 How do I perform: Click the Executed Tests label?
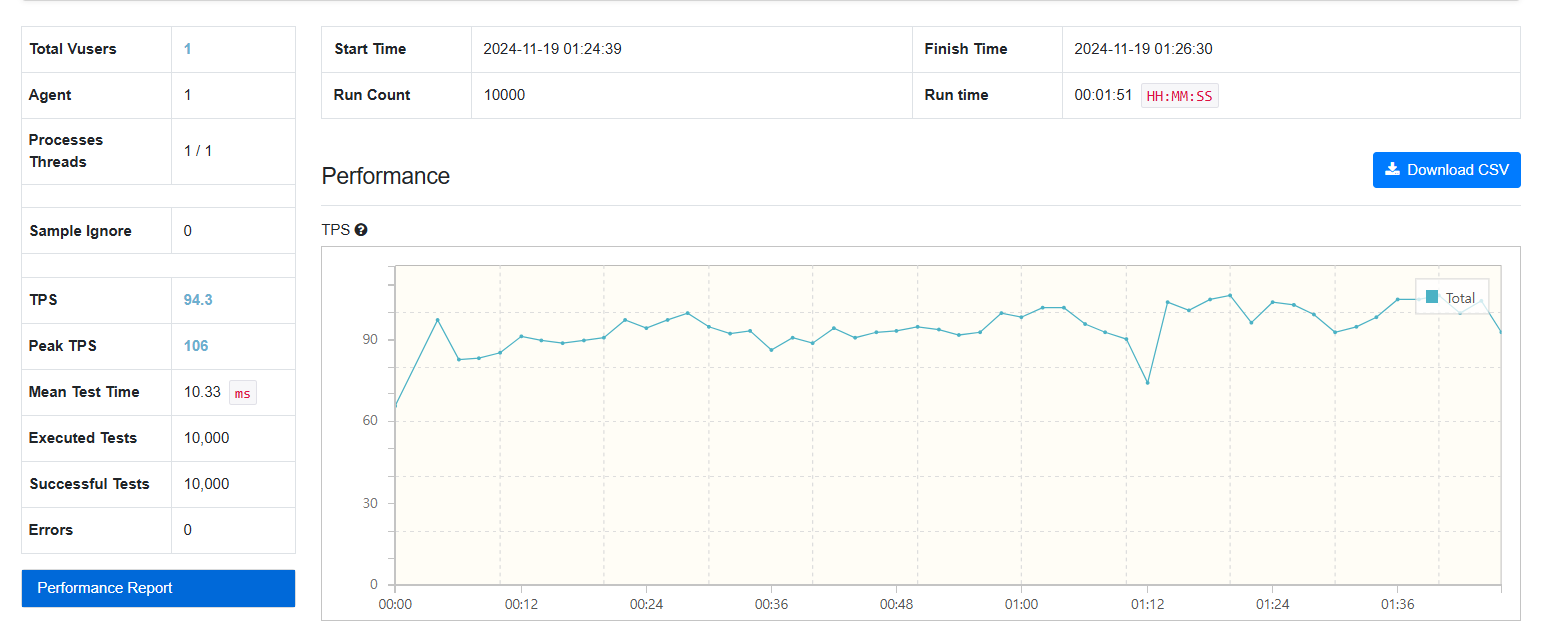coord(83,438)
